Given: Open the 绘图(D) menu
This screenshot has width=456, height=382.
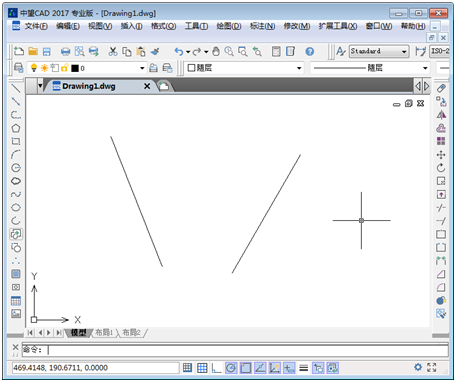Looking at the screenshot, I should pyautogui.click(x=229, y=26).
